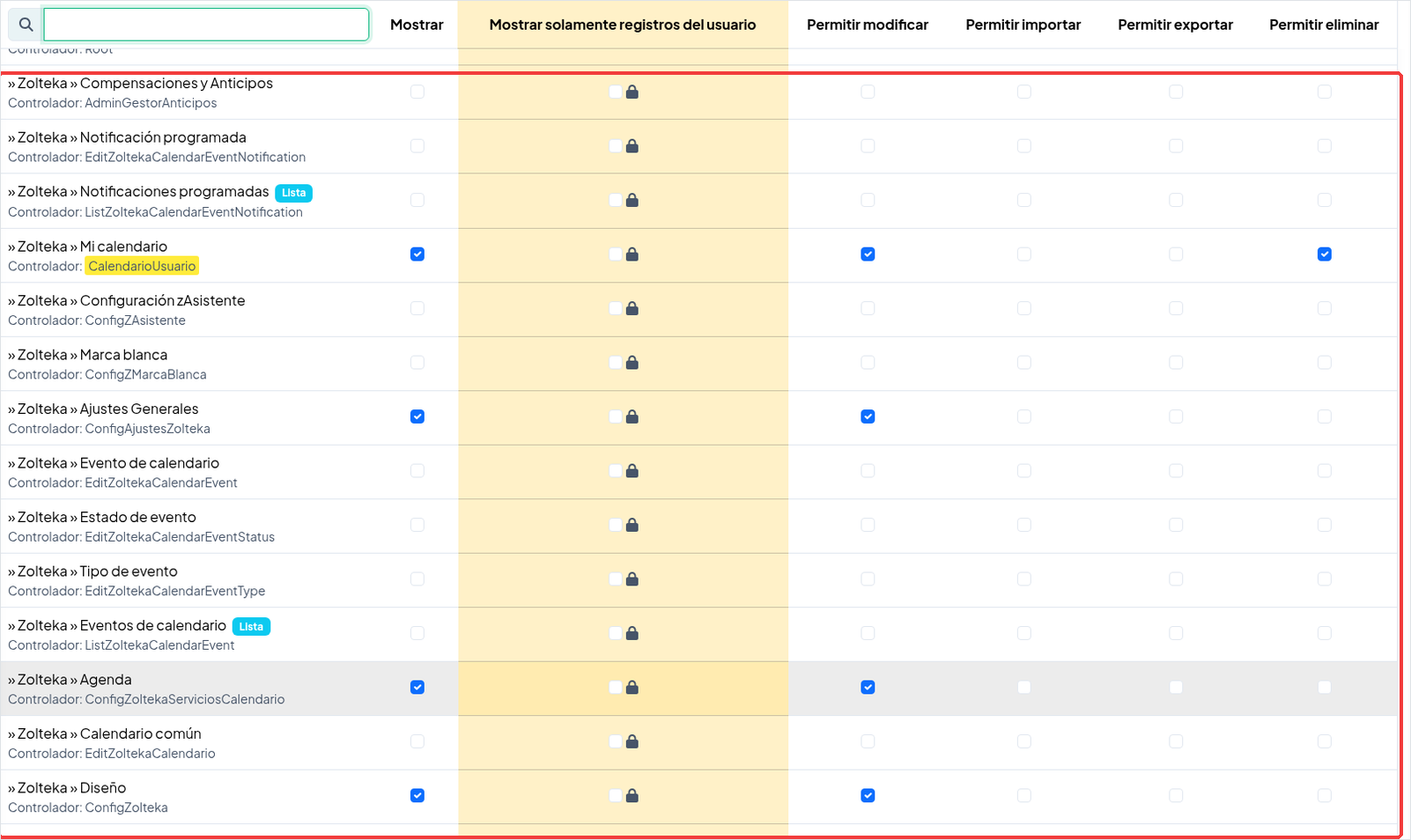
Task: Click 'Controlador: ListZoltekaCalendarEvent' text
Action: tap(122, 645)
